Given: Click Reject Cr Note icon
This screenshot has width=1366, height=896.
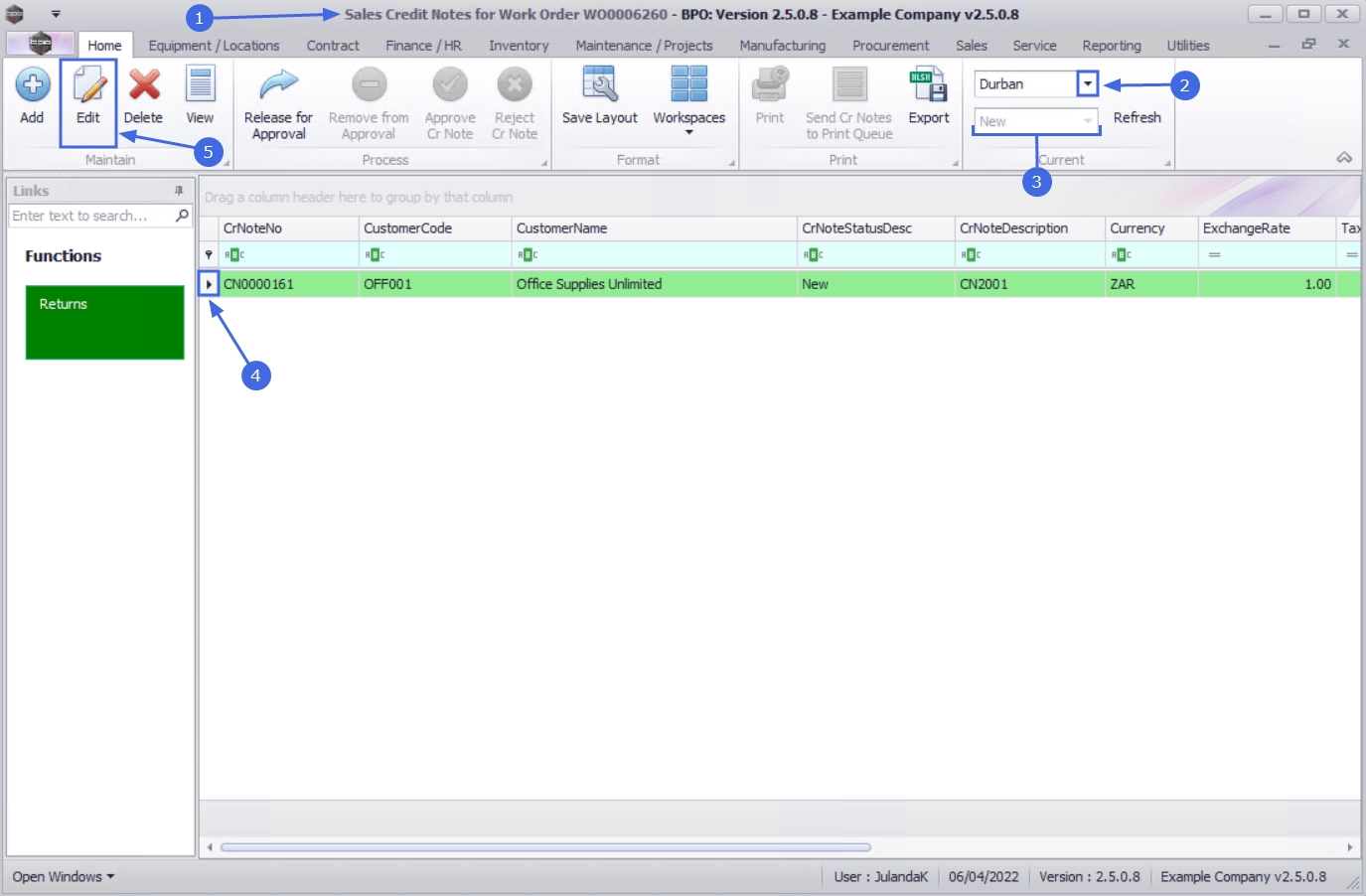Looking at the screenshot, I should [515, 85].
